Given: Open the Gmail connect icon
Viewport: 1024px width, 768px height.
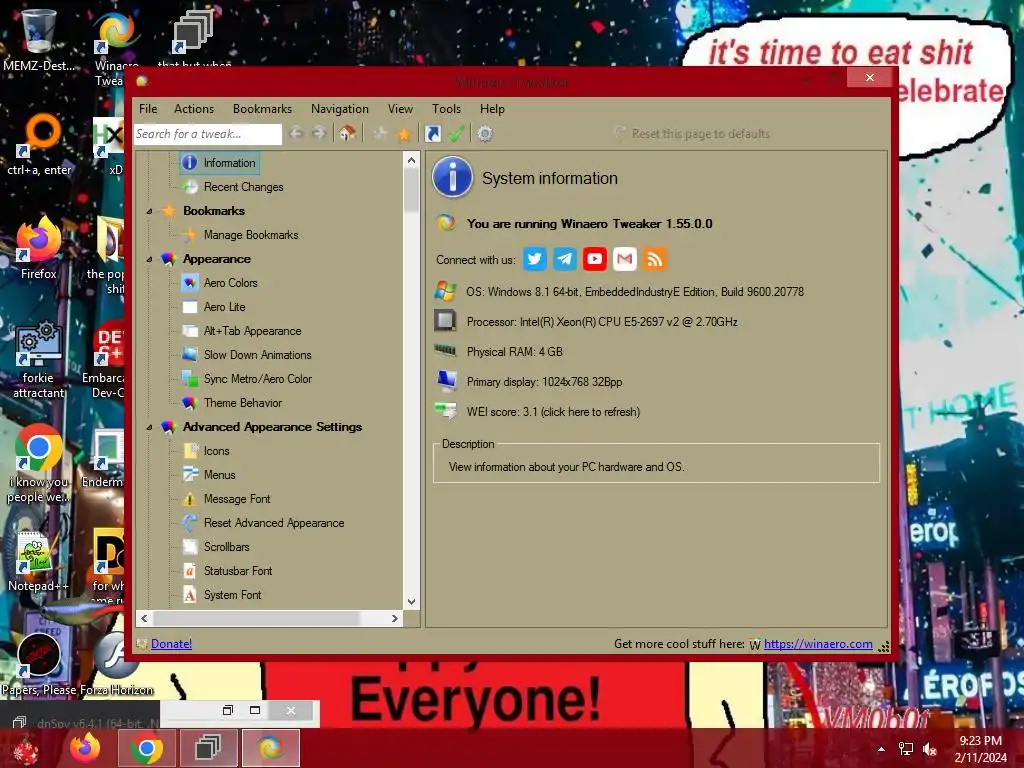Looking at the screenshot, I should click(x=624, y=259).
